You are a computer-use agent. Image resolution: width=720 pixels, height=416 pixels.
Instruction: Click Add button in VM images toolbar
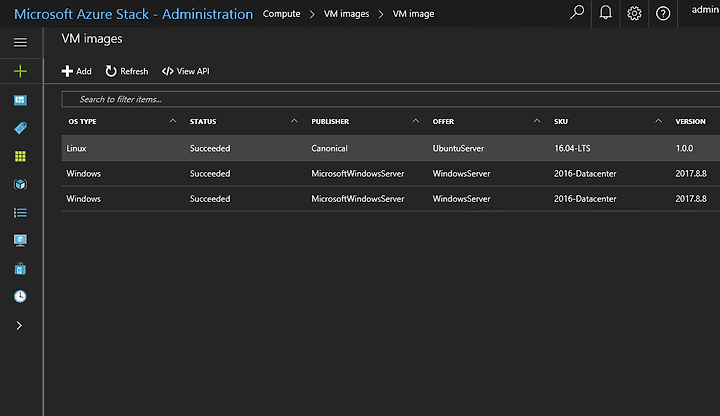click(76, 71)
